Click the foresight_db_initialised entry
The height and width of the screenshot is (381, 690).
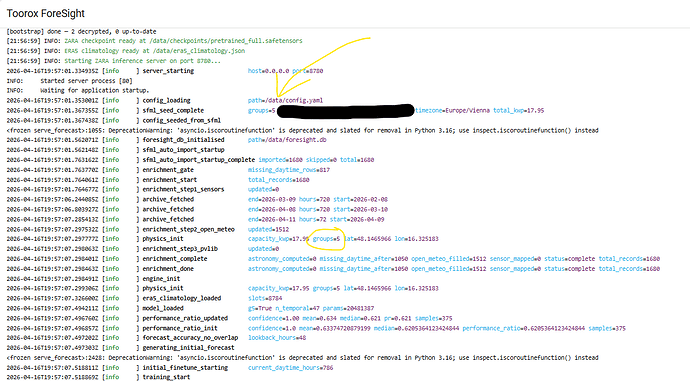[x=184, y=140]
